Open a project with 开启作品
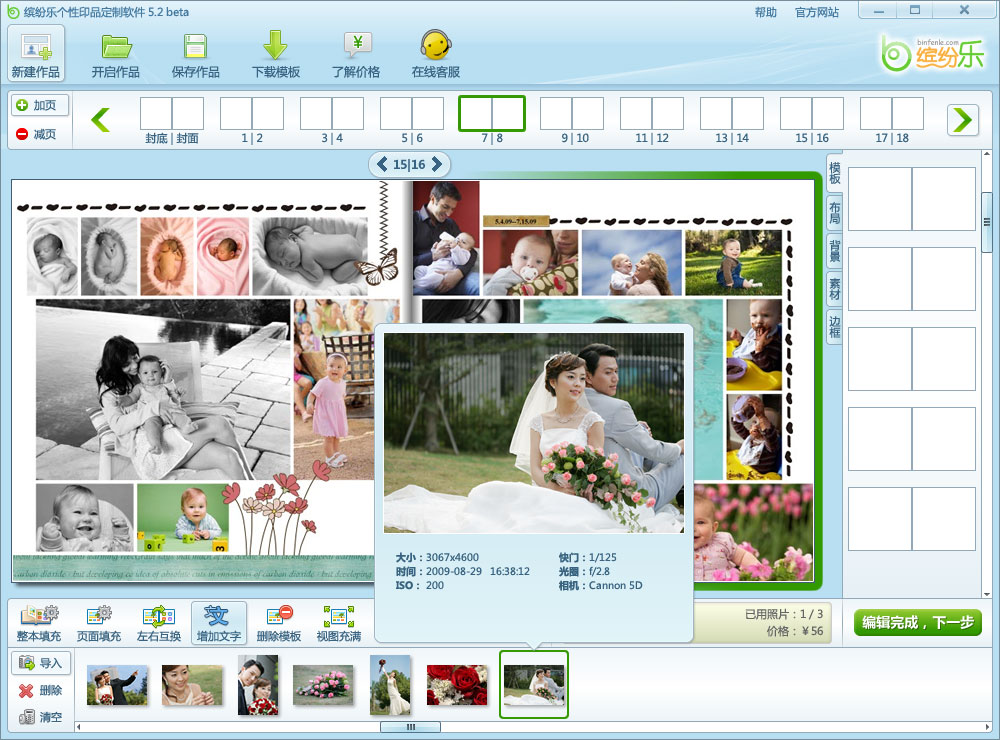 point(115,53)
